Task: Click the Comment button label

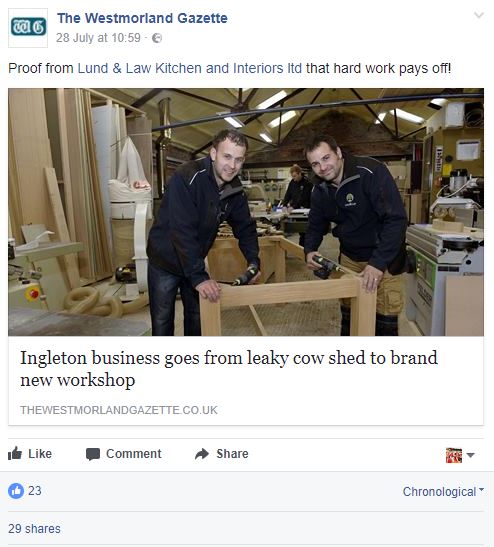Action: tap(134, 454)
